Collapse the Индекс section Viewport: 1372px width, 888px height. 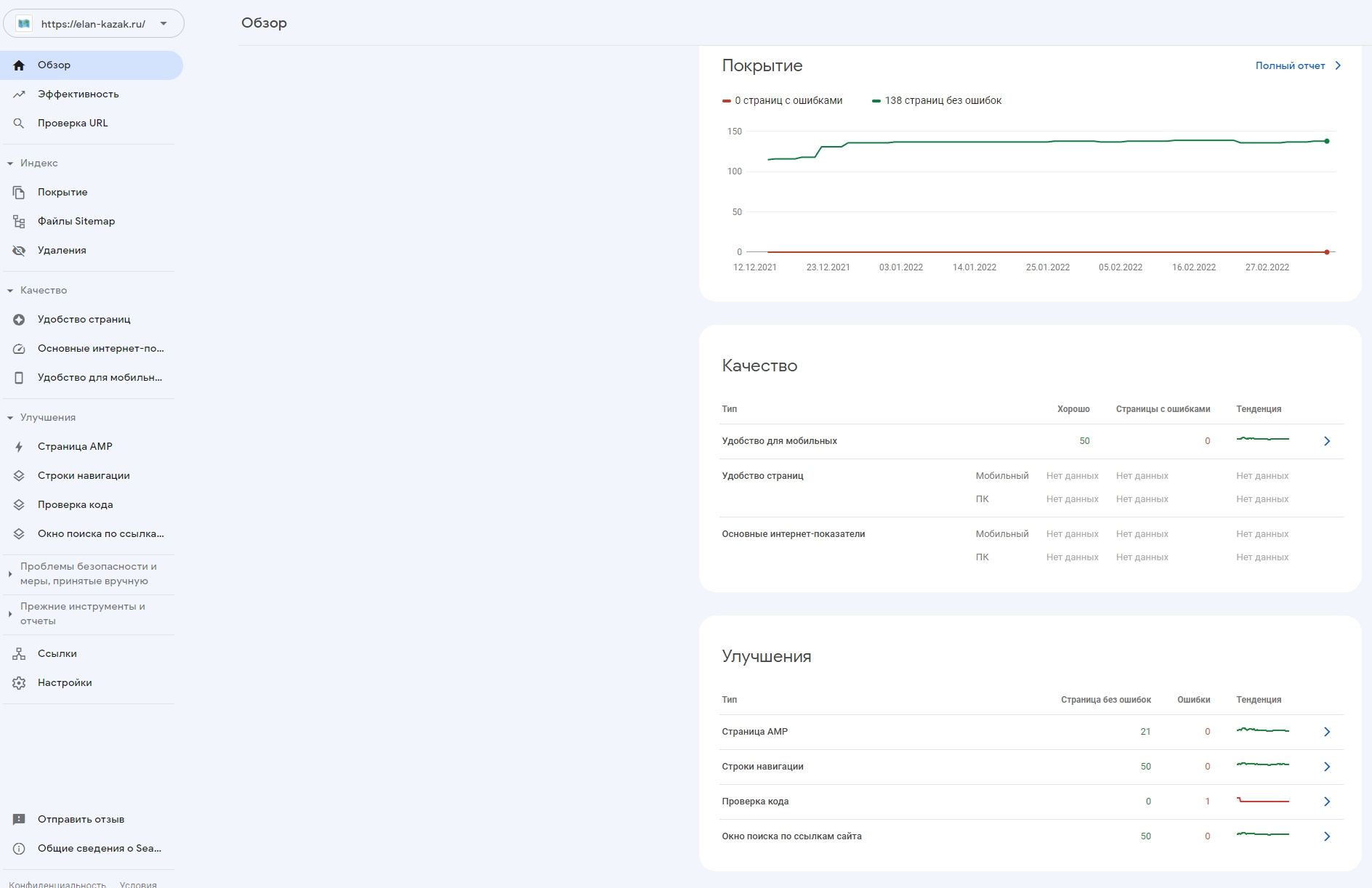coord(10,164)
